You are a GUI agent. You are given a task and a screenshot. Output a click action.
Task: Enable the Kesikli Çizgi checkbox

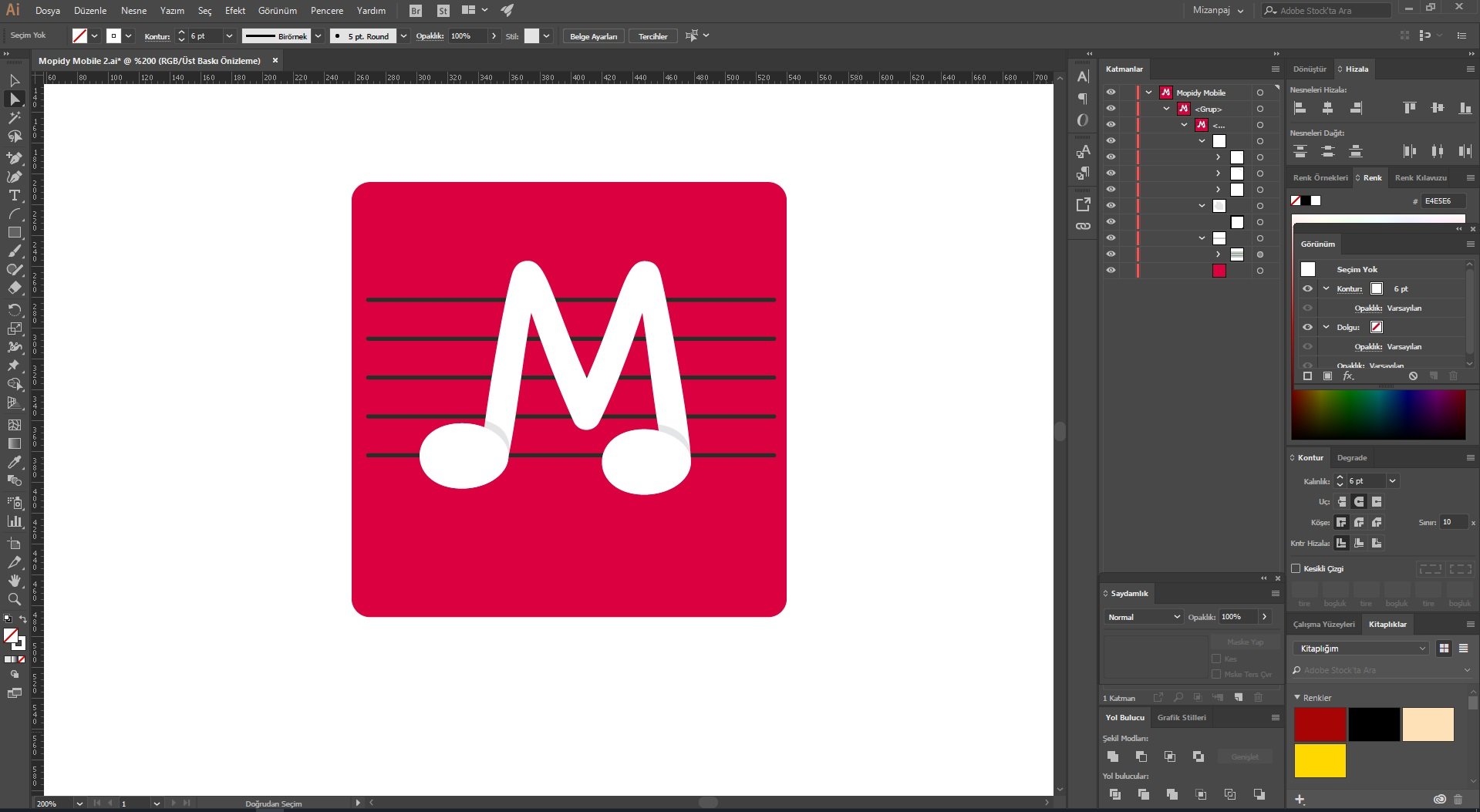click(x=1296, y=568)
